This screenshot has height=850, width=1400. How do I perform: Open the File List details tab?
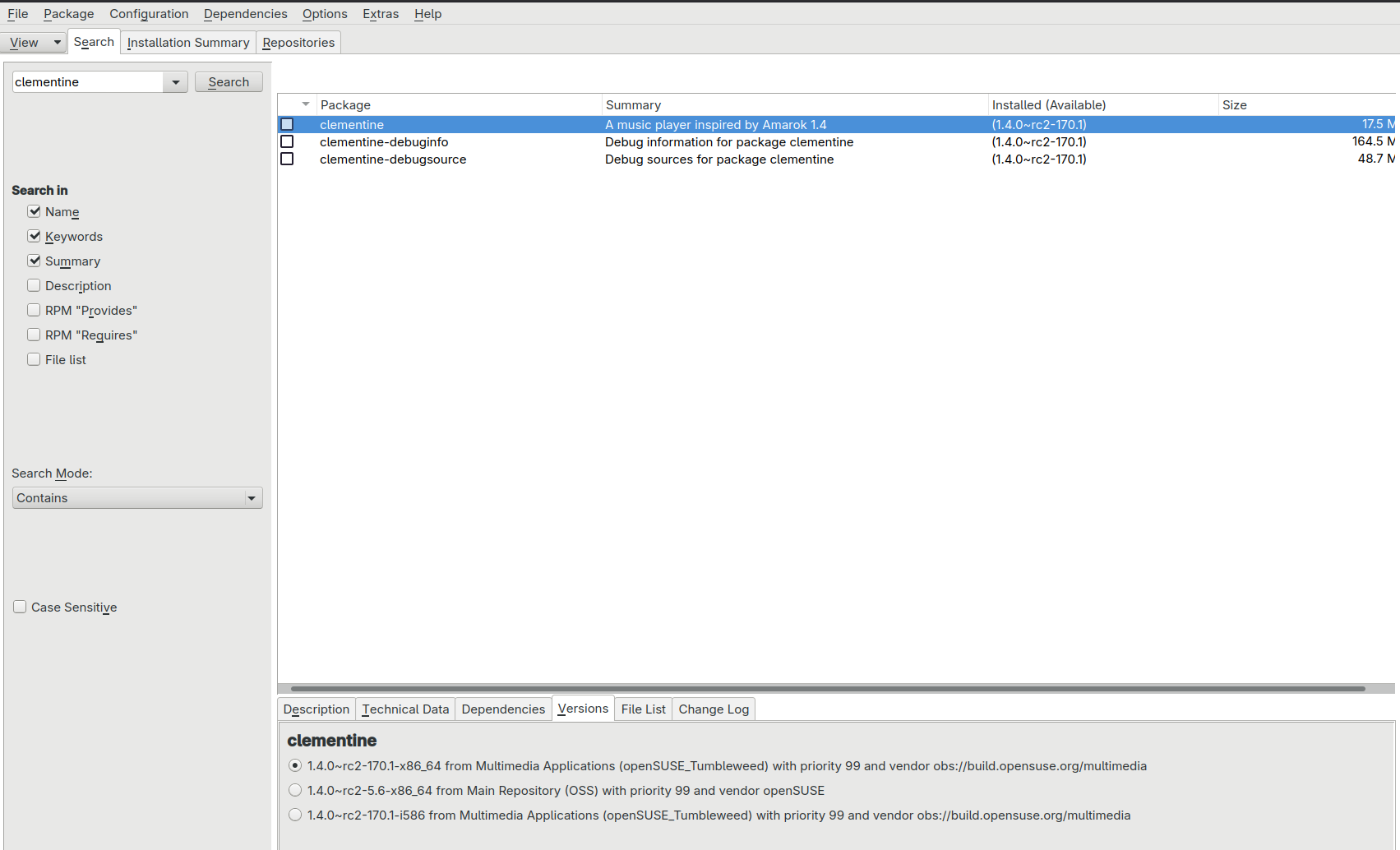644,709
